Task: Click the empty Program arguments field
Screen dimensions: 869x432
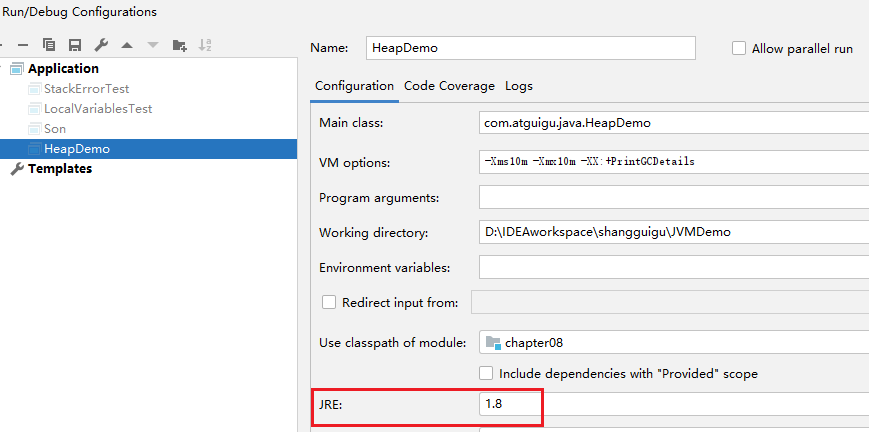Action: [674, 197]
